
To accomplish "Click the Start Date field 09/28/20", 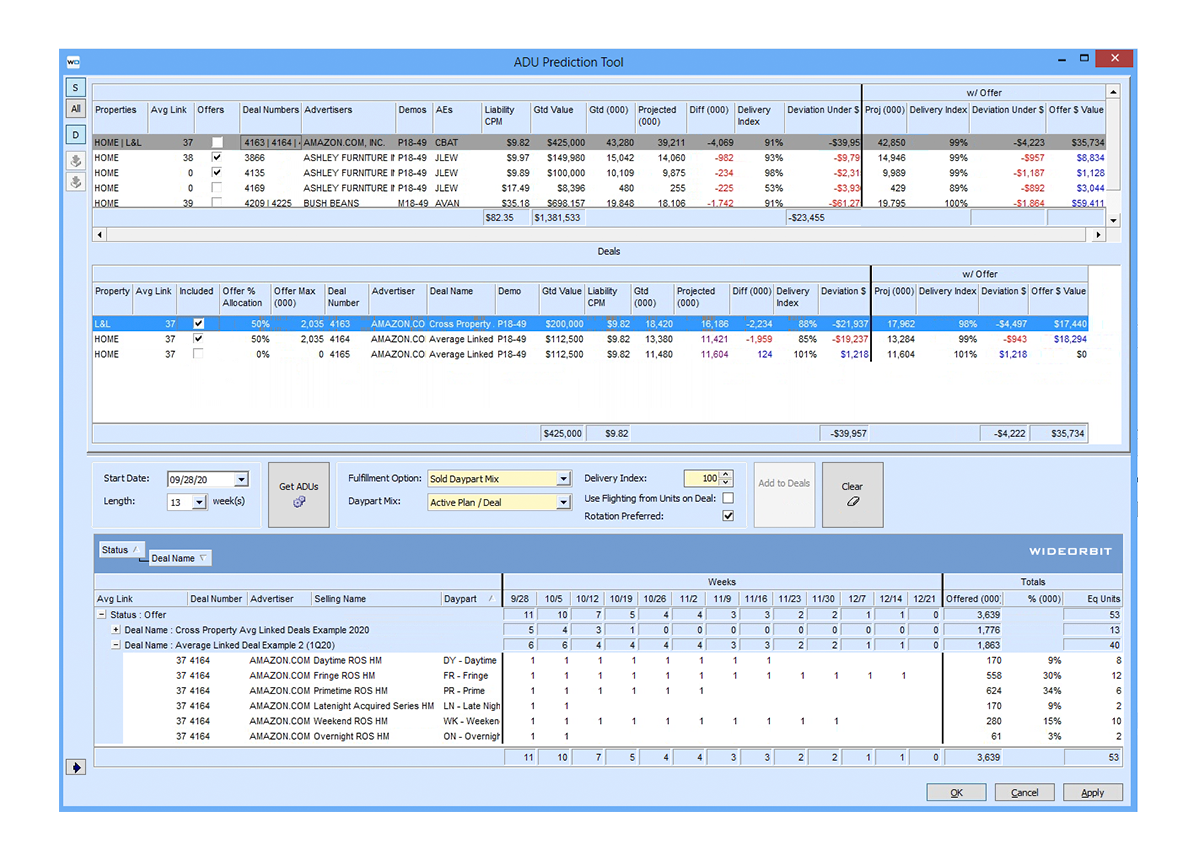I will [x=200, y=479].
